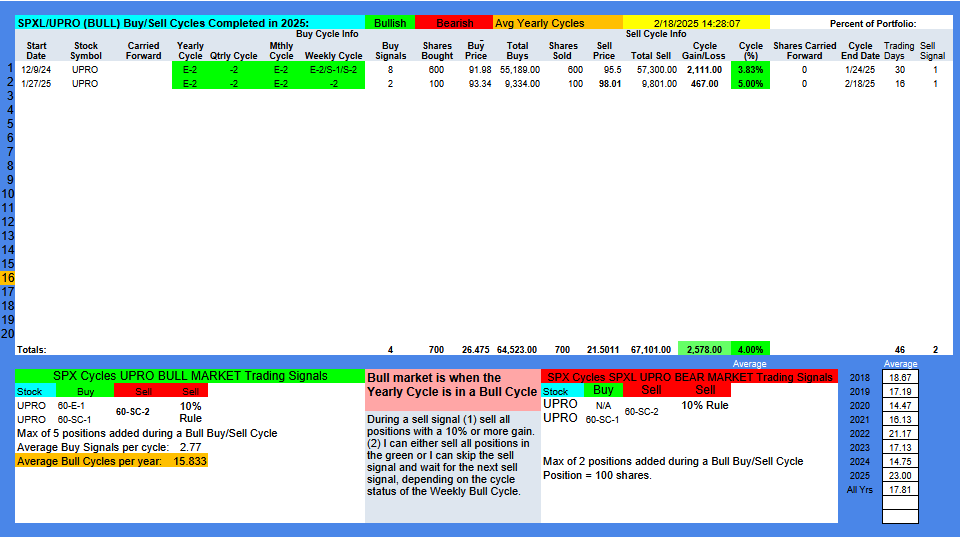Click the SPX Cycles SPXL UPRO BEAR MARKET Trading Signals header
Viewport: 960px width, 537px height.
tap(689, 377)
